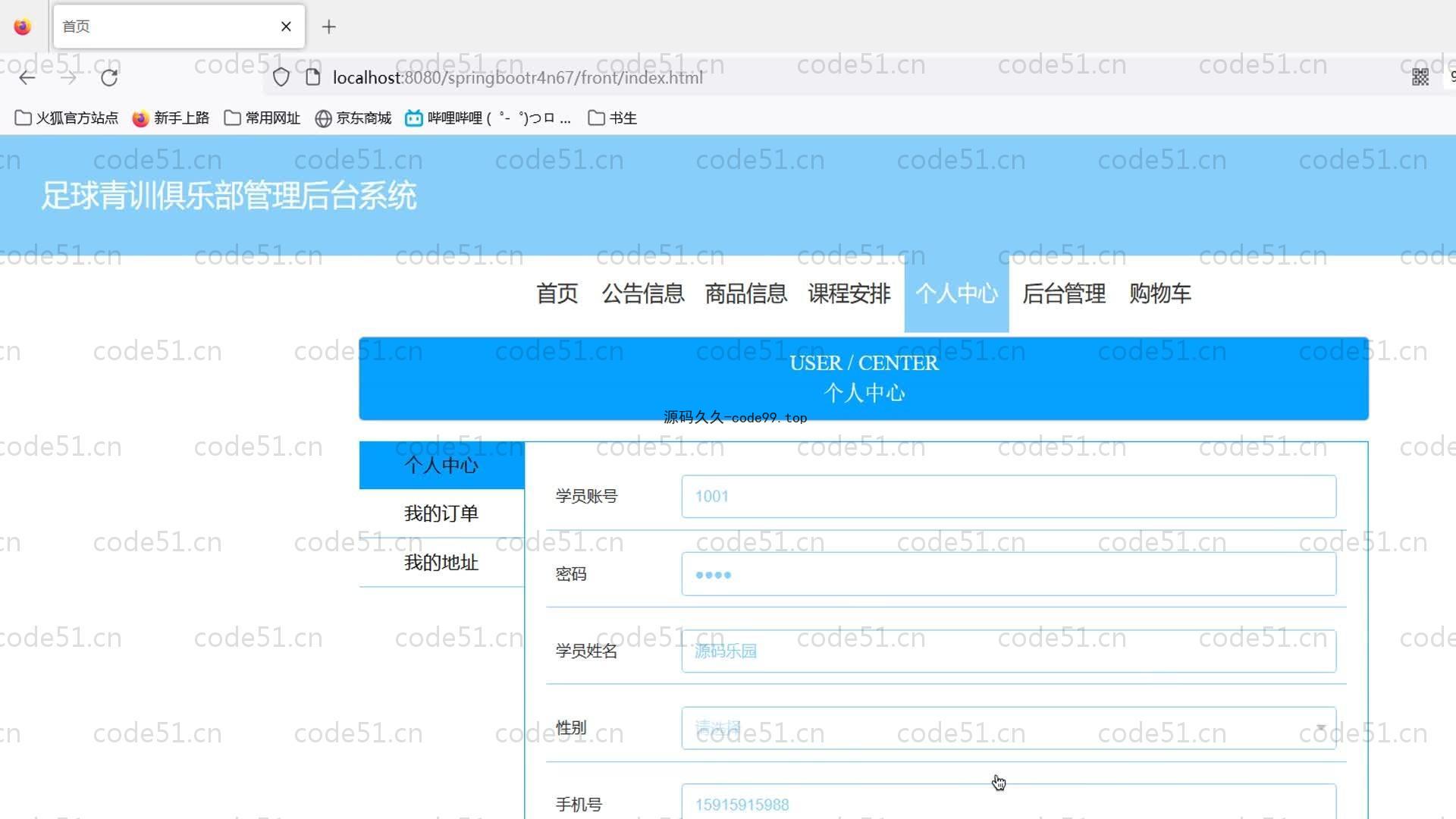Open 商品信息 navigation item
Viewport: 1456px width, 819px height.
point(746,293)
